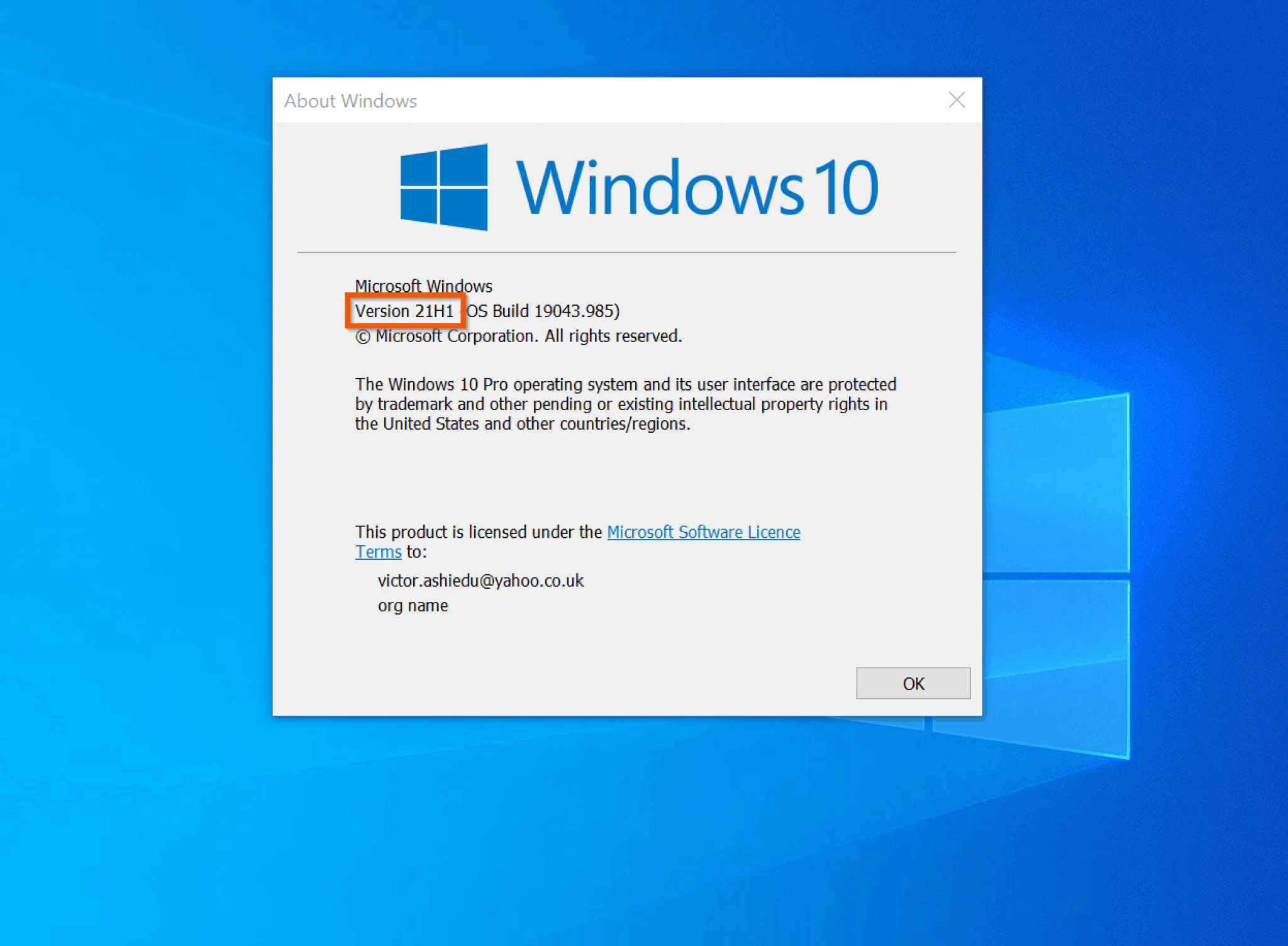Click the OK button
This screenshot has height=946, width=1288.
click(913, 683)
